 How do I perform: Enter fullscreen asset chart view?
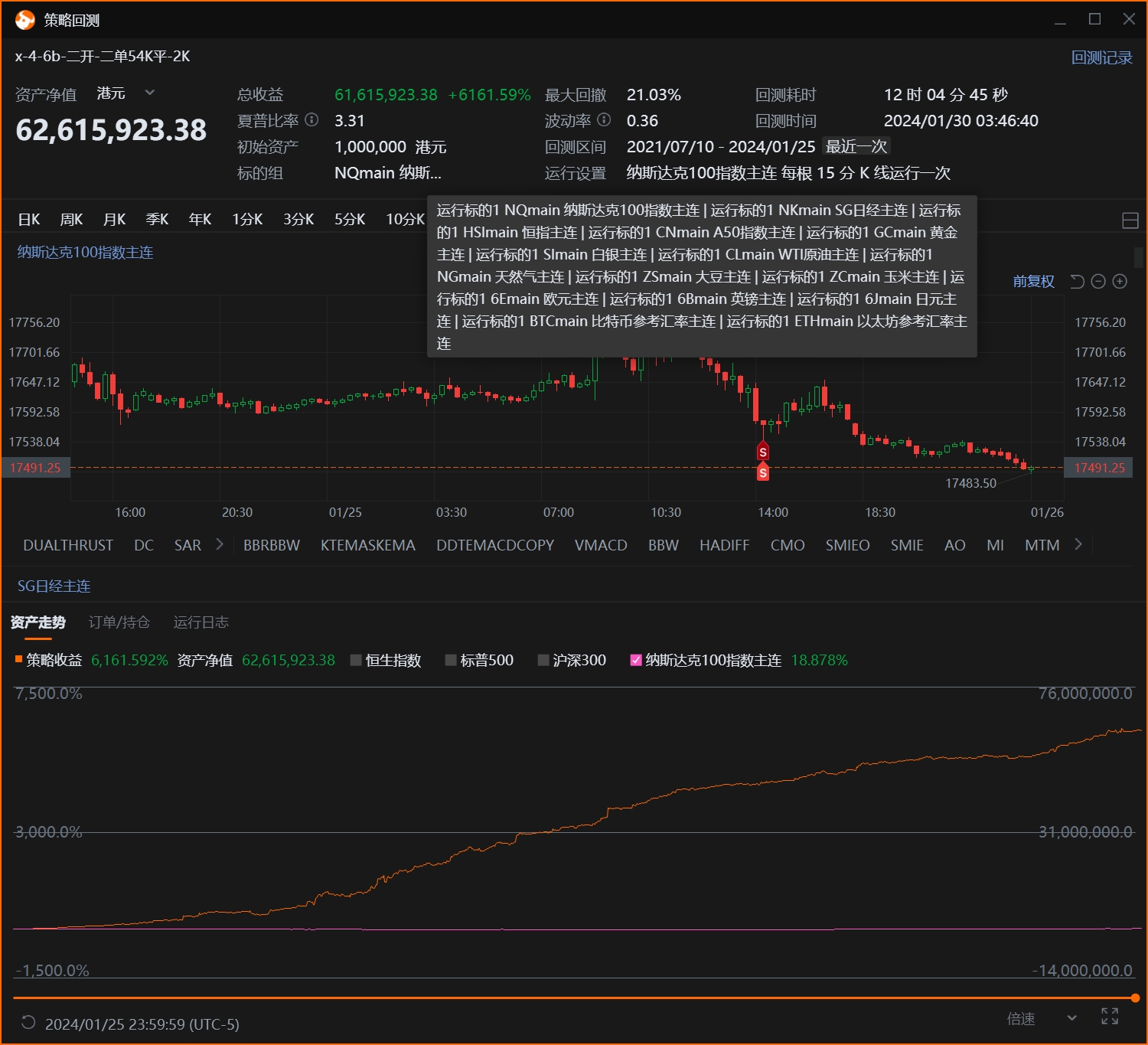click(1110, 1017)
